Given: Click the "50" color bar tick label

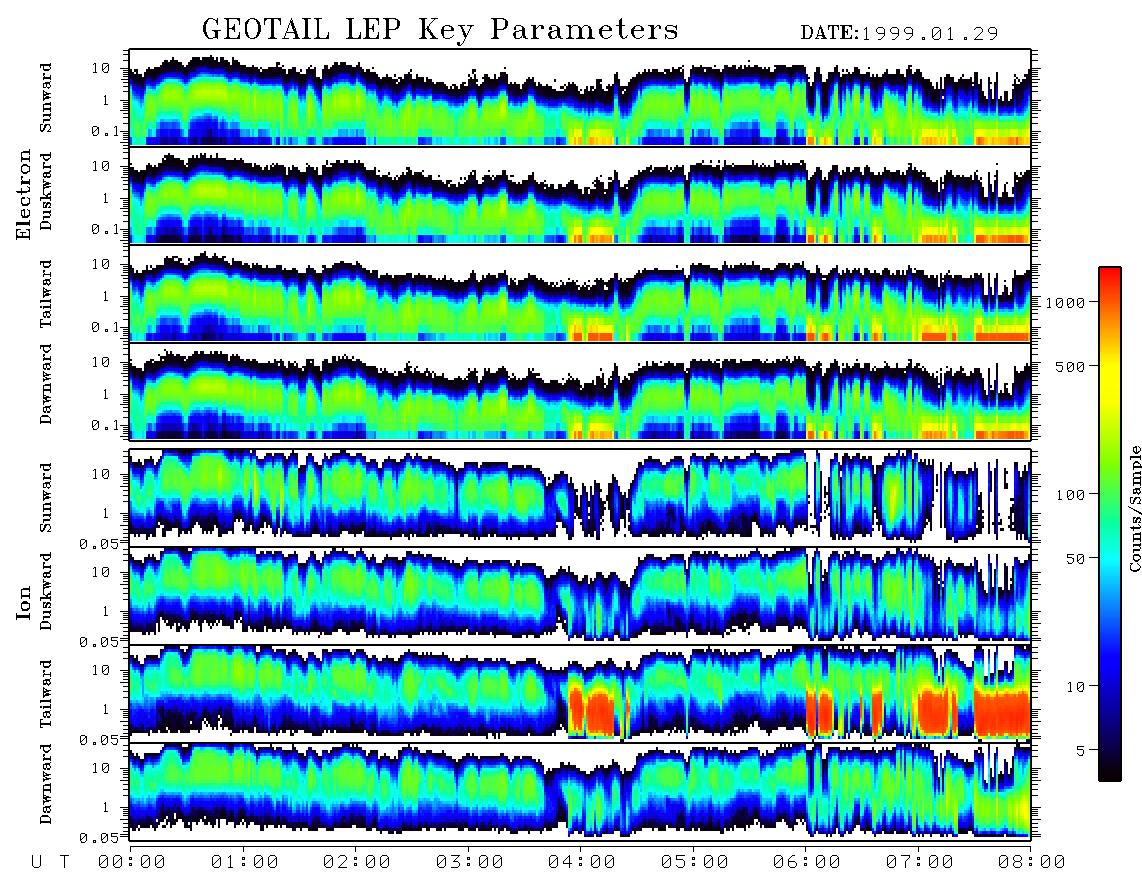Looking at the screenshot, I should (1076, 559).
